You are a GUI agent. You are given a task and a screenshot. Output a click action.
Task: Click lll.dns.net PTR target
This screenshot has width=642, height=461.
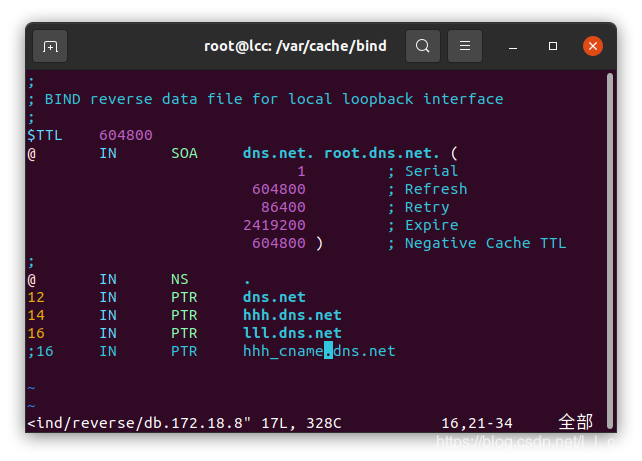292,333
